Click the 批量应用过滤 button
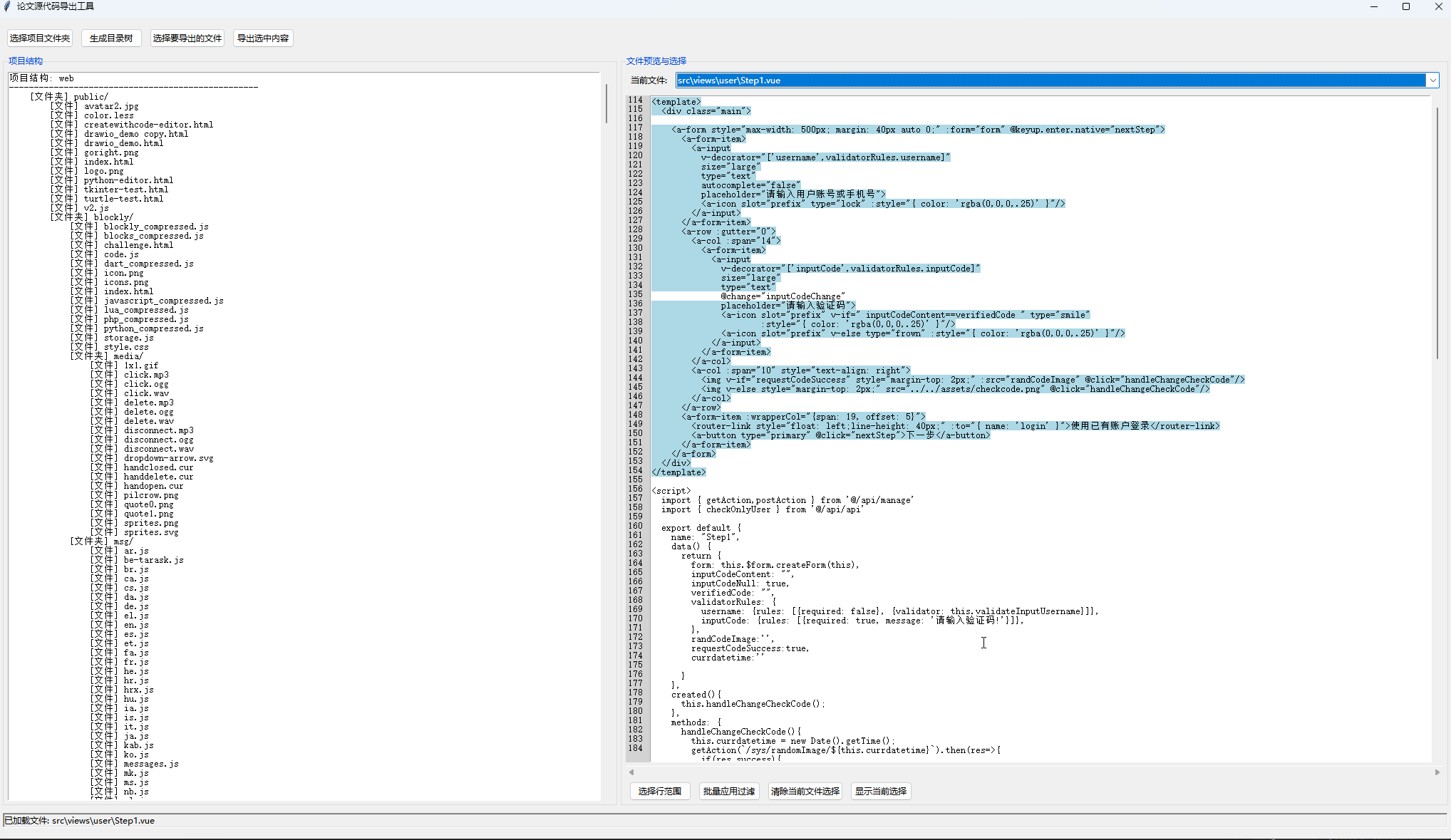This screenshot has height=840, width=1451. [729, 791]
